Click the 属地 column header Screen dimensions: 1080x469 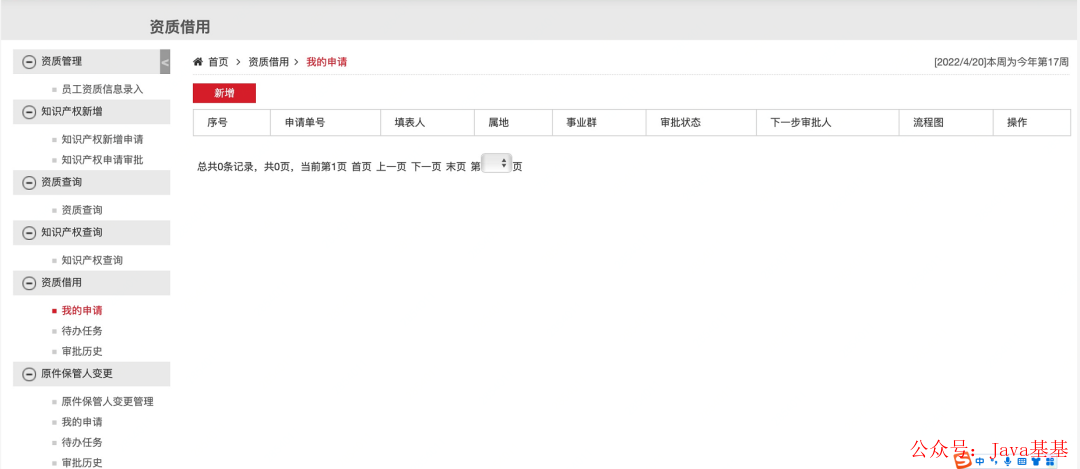[514, 123]
